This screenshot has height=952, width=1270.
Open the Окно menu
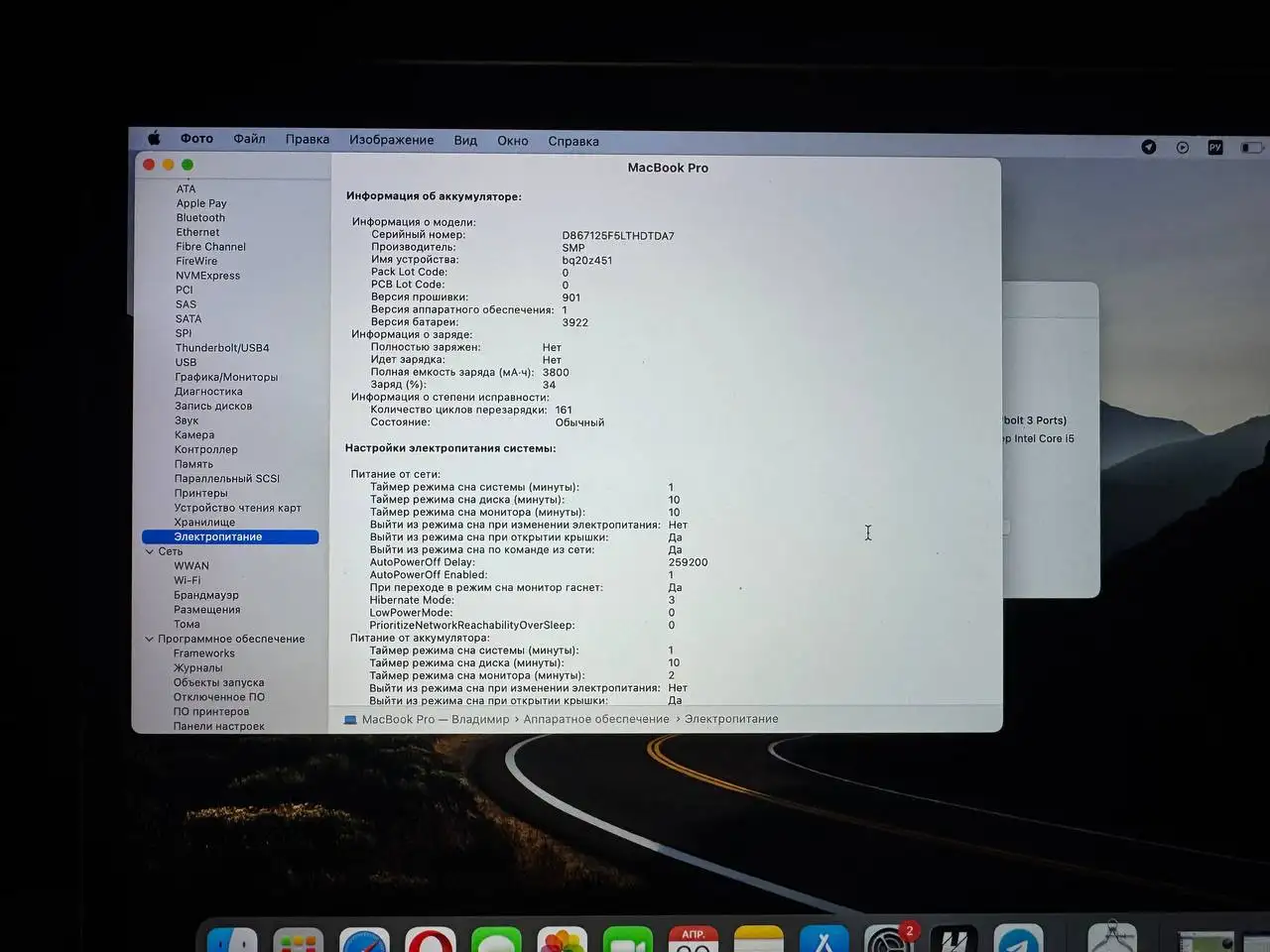[513, 141]
